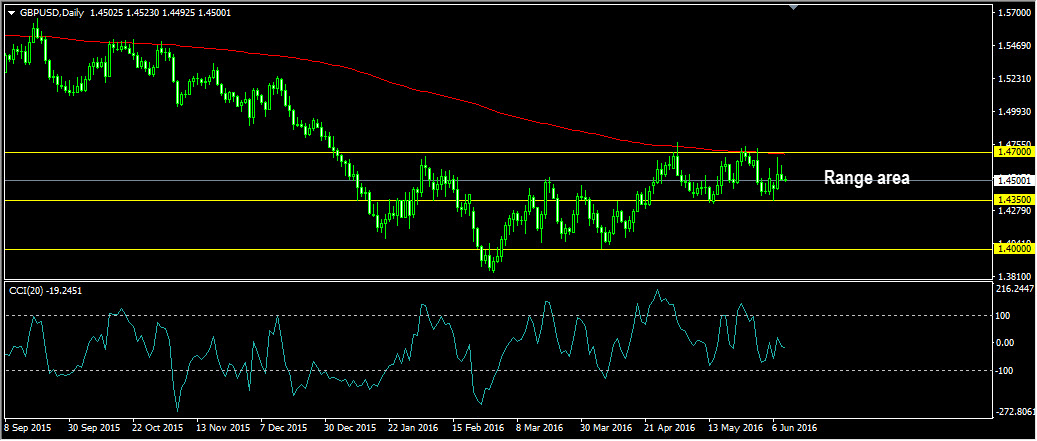Screen dimensions: 1037x441
Task: Click the 21 Apr 2016 date label
Action: 670,427
